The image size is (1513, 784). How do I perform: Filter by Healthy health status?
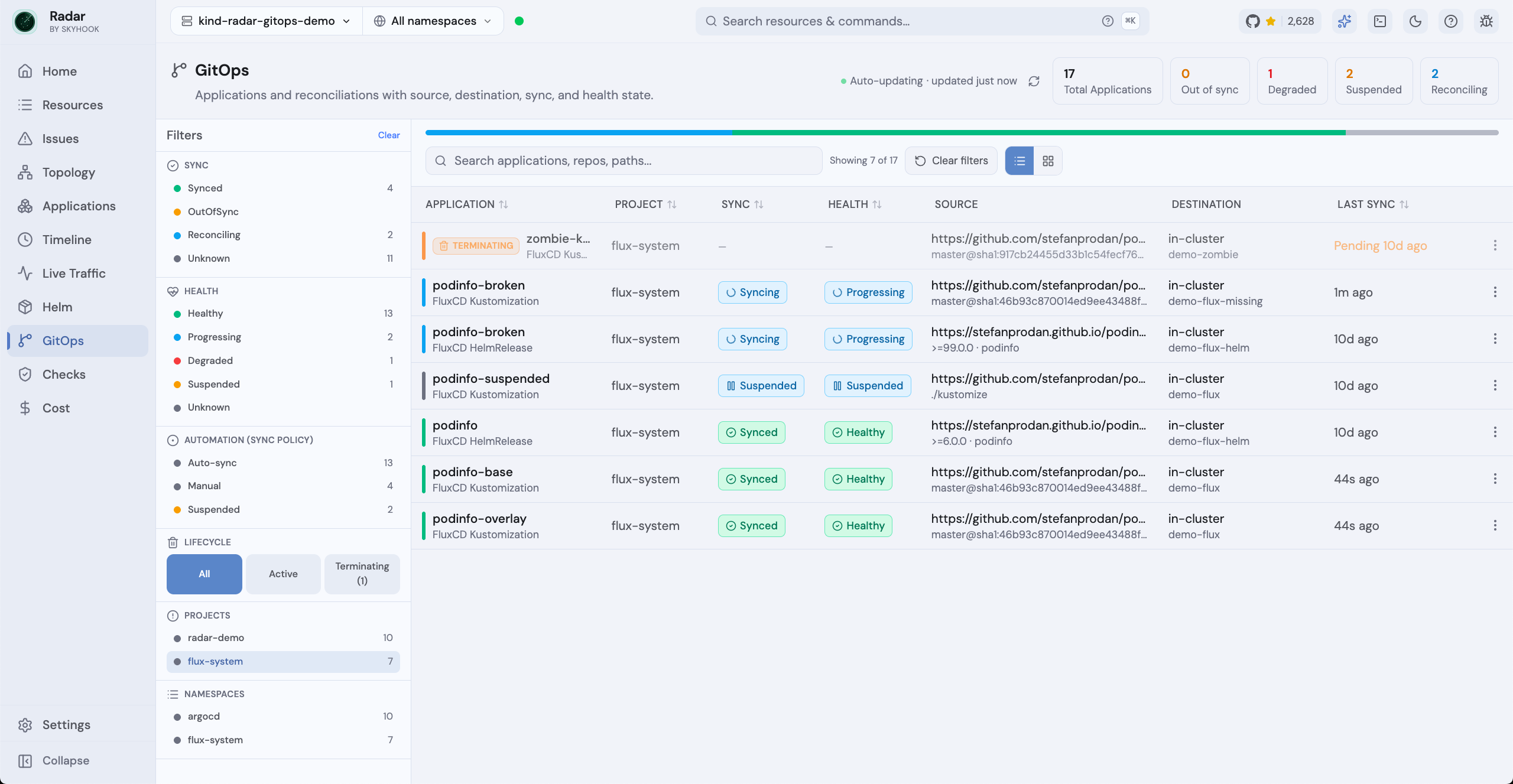pos(283,314)
